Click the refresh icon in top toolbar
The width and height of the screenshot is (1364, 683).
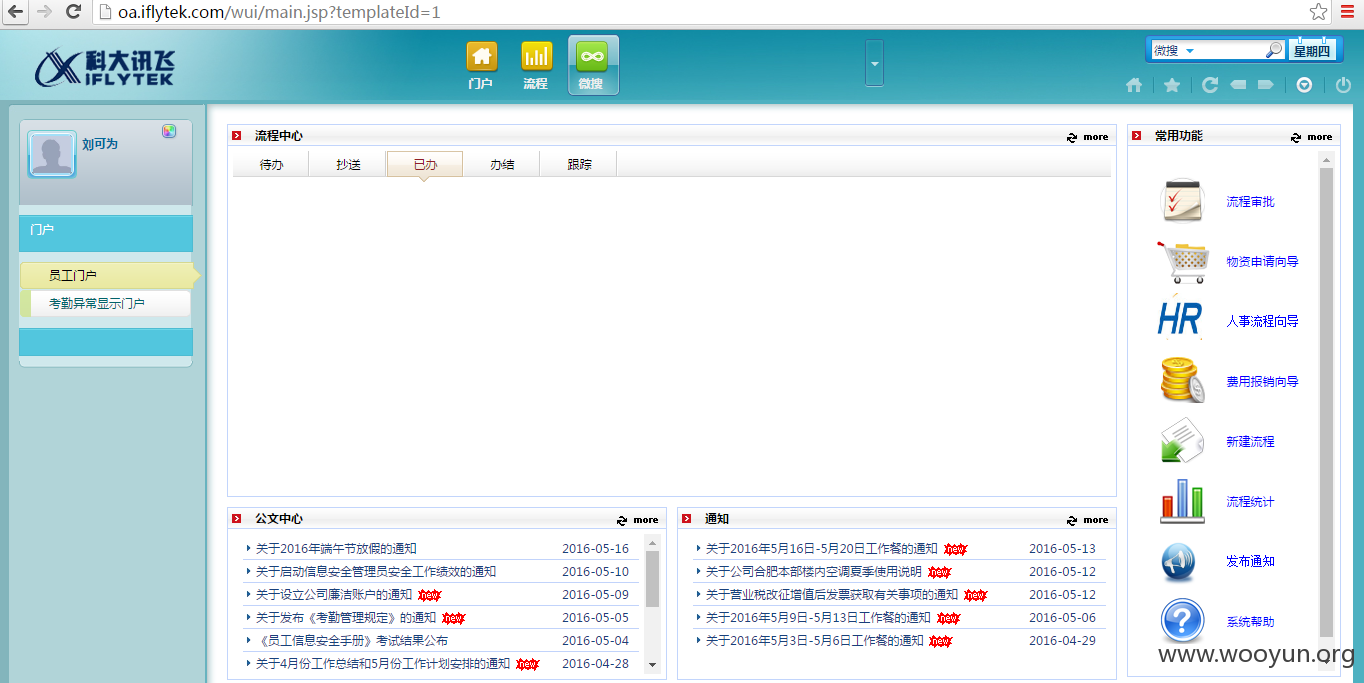pyautogui.click(x=1210, y=85)
